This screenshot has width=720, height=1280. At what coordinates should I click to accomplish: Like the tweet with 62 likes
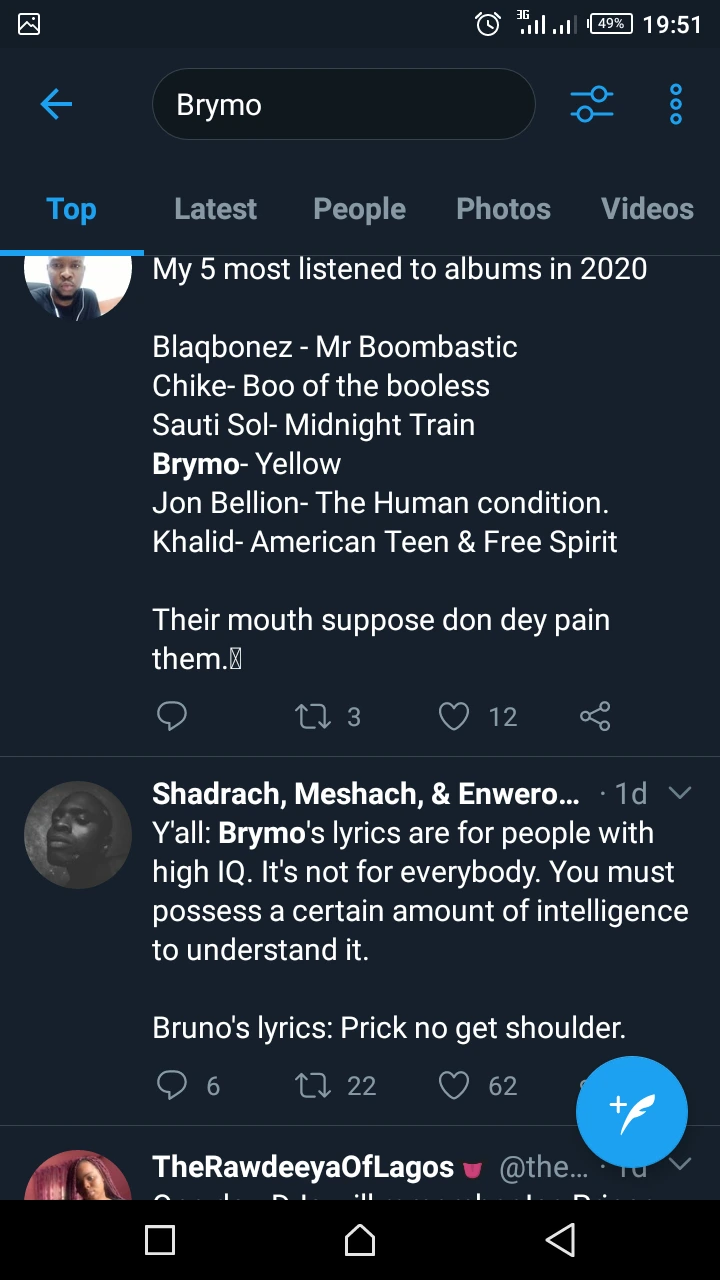click(454, 1085)
